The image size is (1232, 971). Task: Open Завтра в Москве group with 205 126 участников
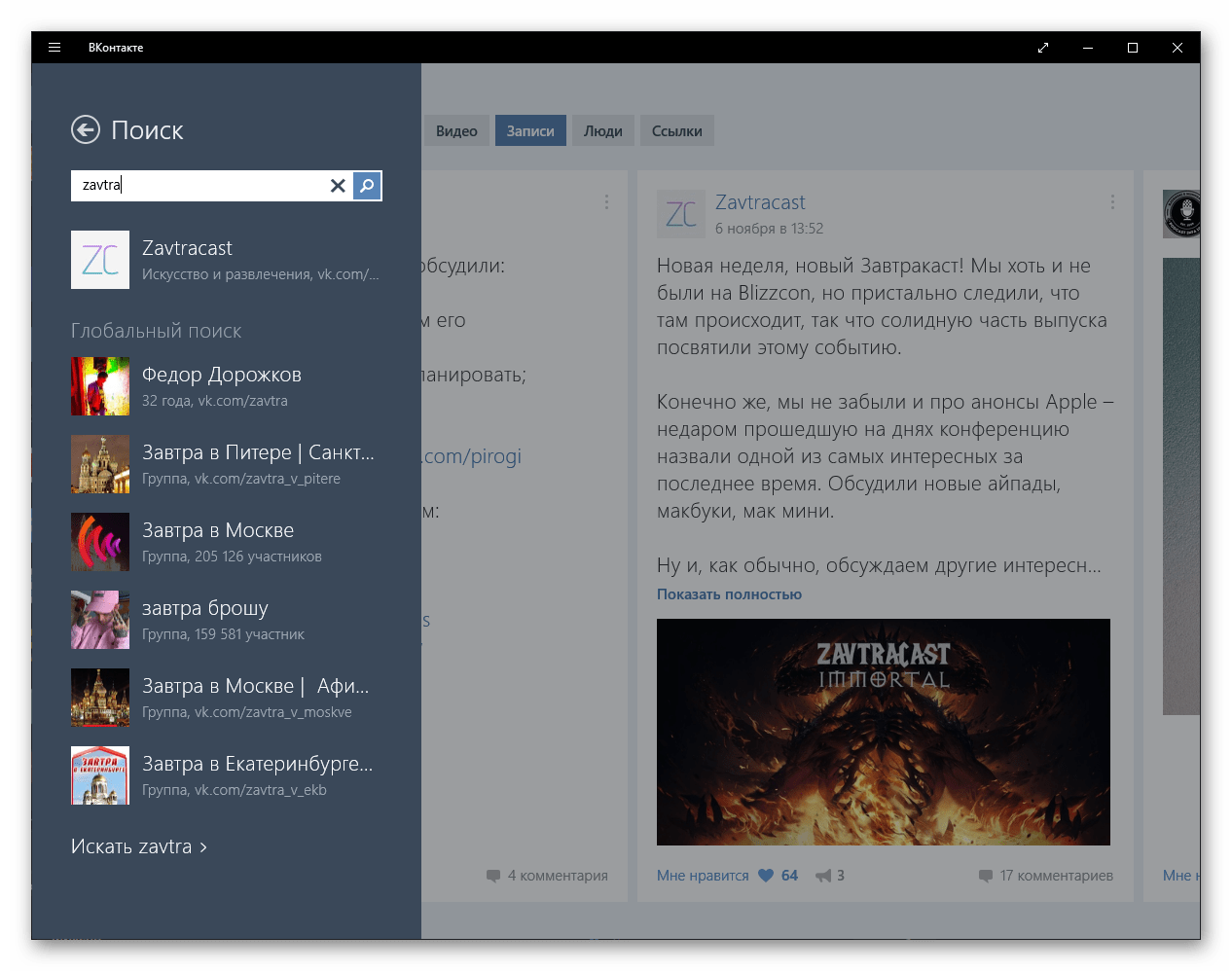click(x=227, y=542)
